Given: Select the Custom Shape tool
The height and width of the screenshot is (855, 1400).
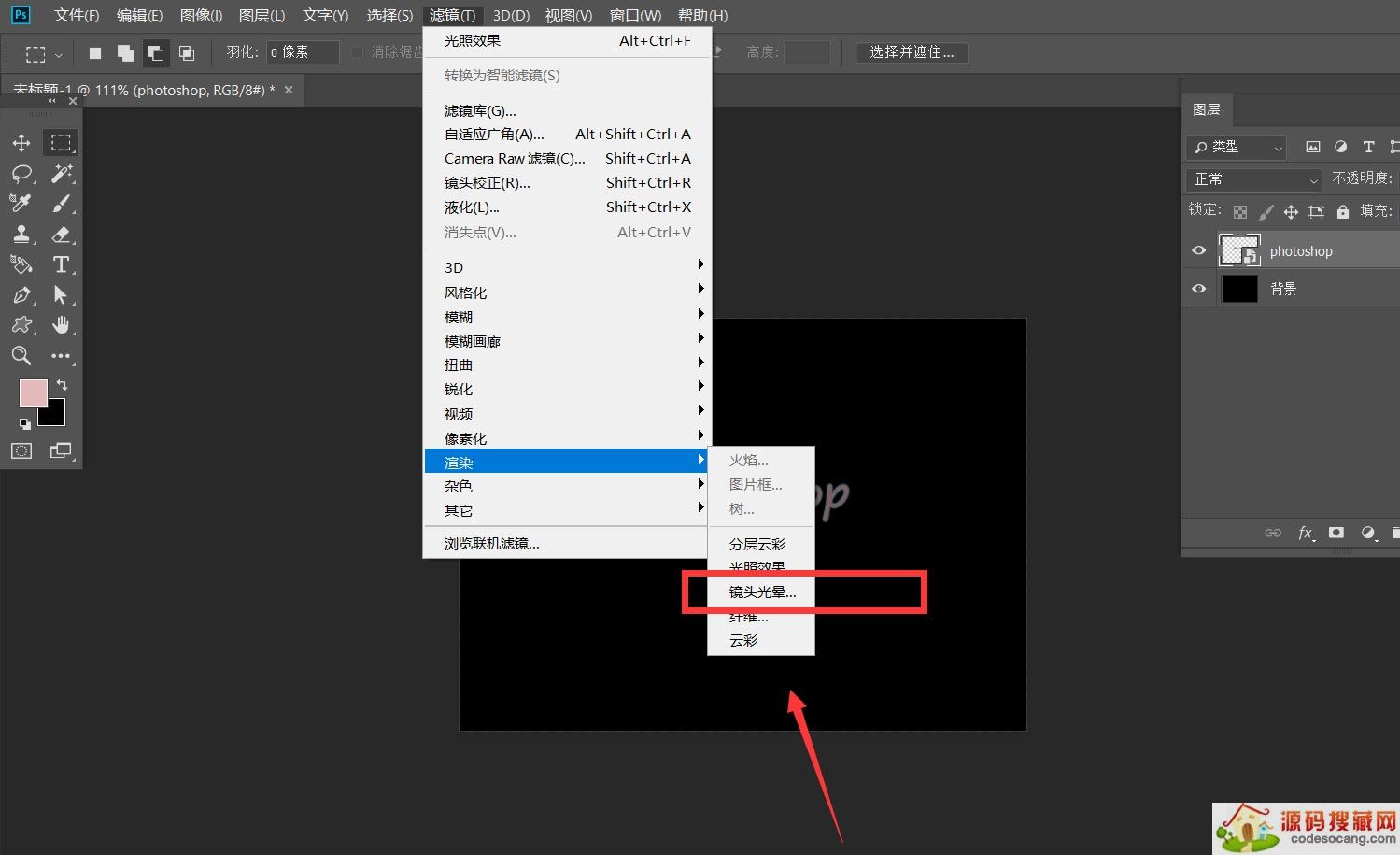Looking at the screenshot, I should [x=21, y=325].
